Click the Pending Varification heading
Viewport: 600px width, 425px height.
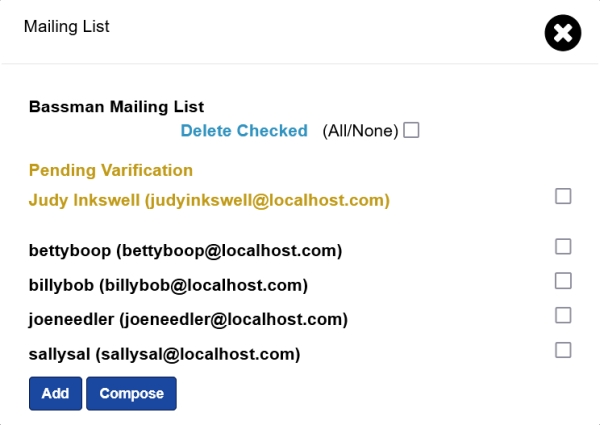pyautogui.click(x=111, y=170)
